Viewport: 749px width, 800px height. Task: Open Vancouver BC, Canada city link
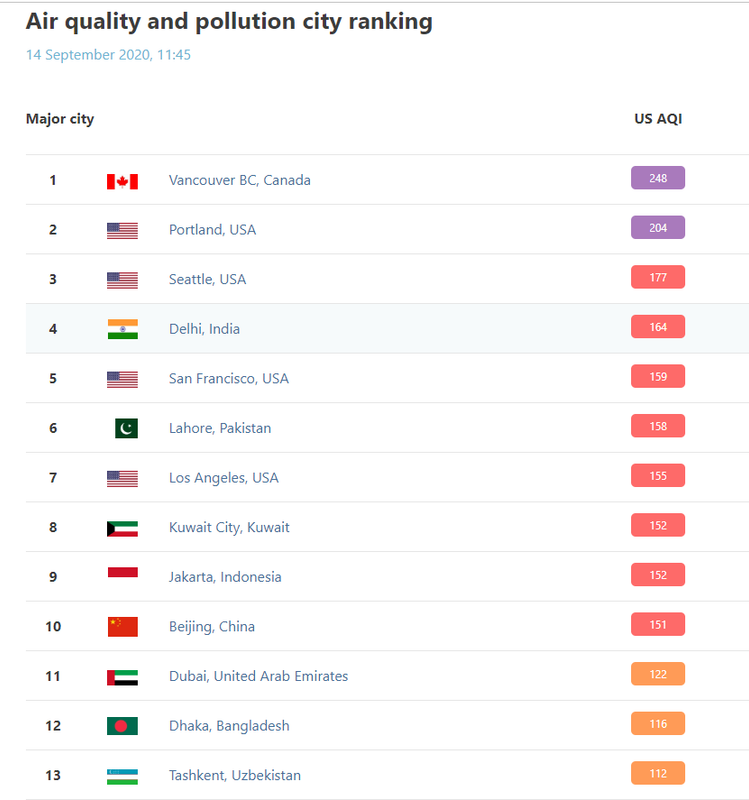(239, 180)
